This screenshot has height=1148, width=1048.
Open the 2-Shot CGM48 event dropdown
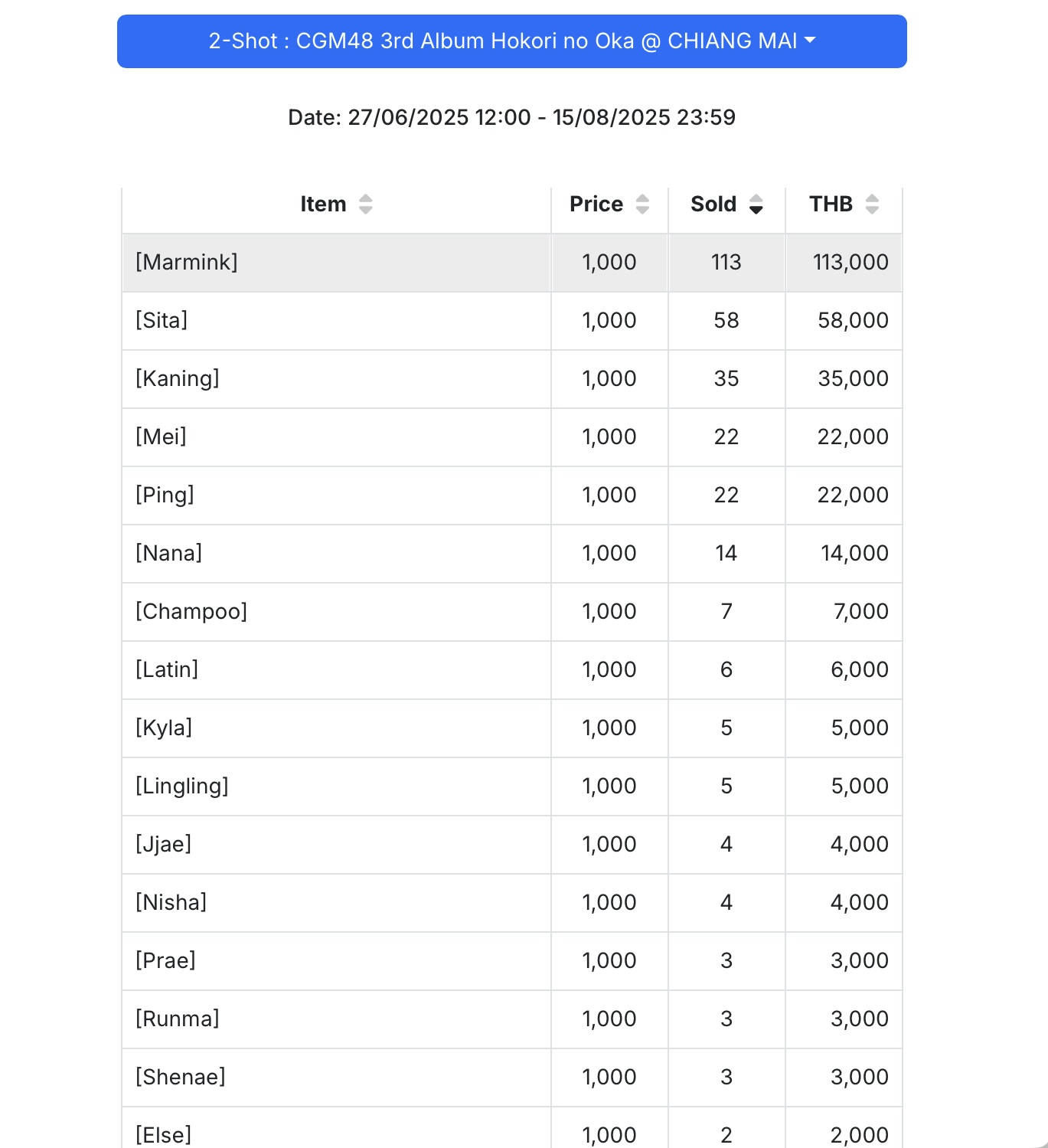(512, 41)
